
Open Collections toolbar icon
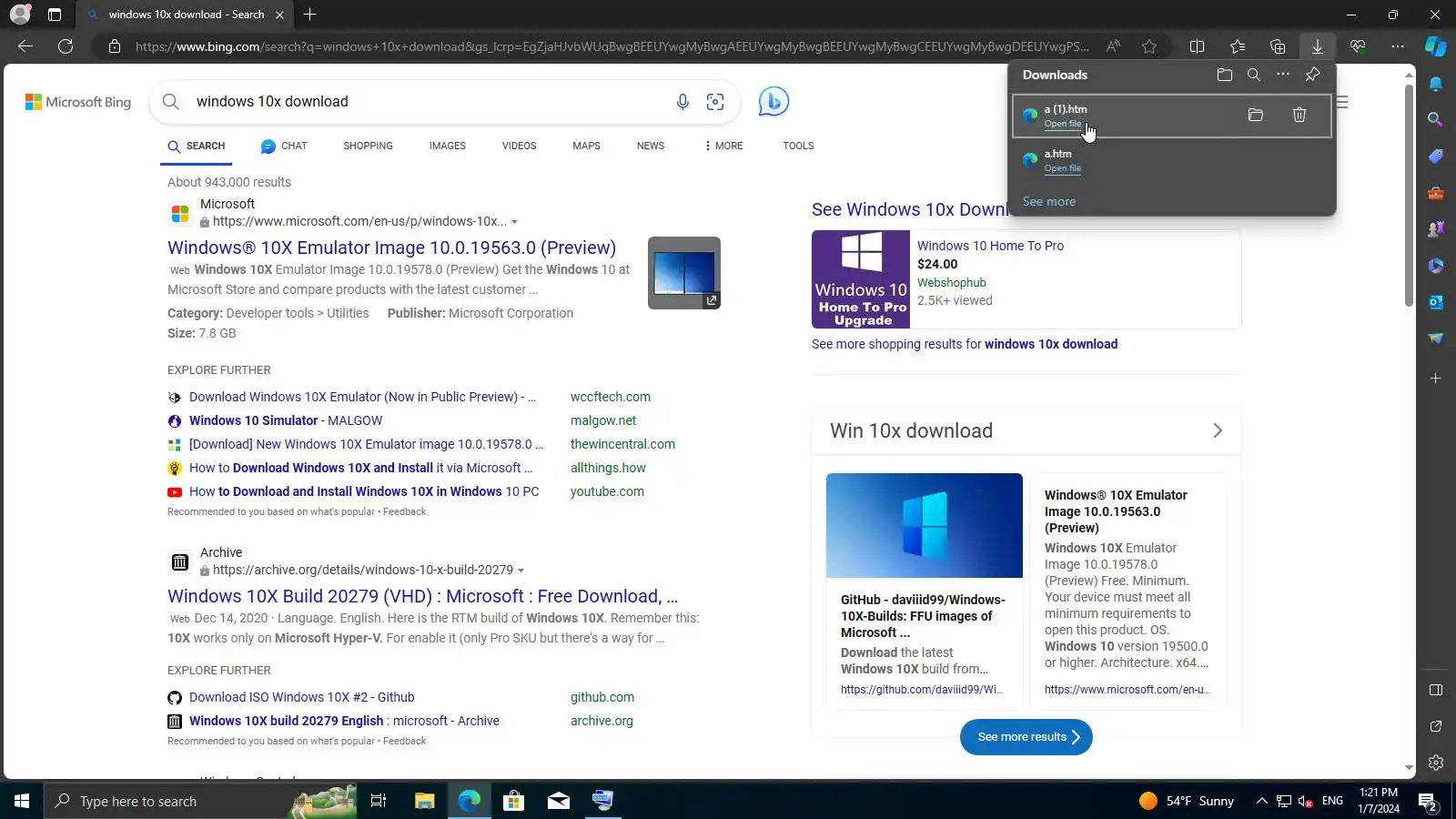1278,46
